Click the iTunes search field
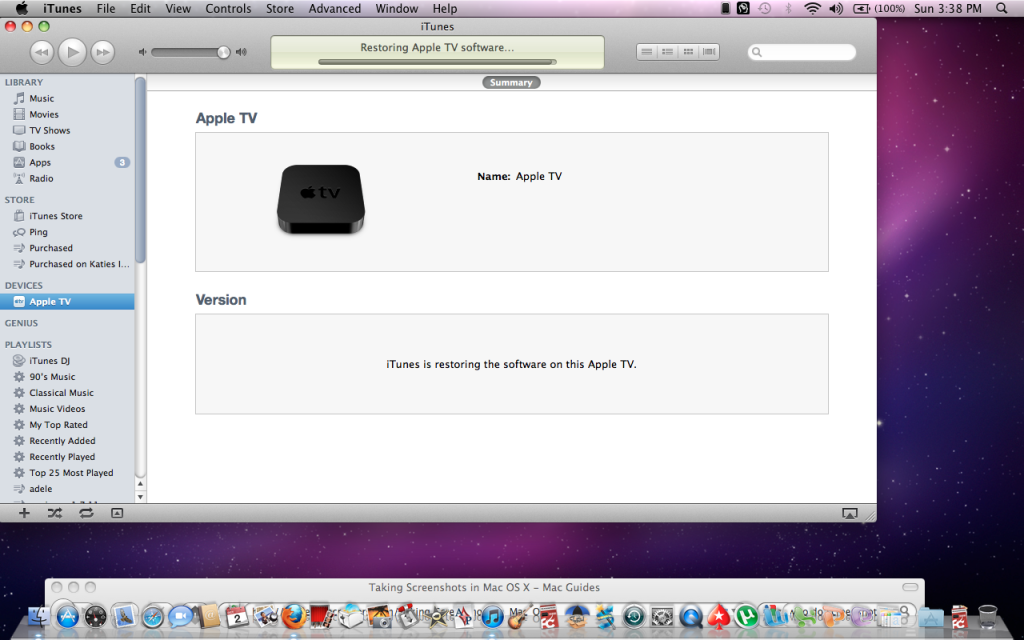The image size is (1024, 640). (802, 52)
